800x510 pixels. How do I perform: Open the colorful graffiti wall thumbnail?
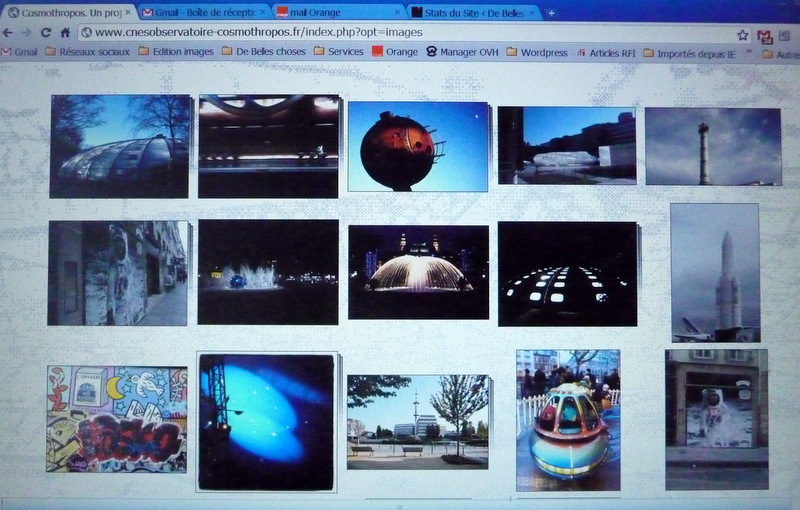pyautogui.click(x=117, y=418)
